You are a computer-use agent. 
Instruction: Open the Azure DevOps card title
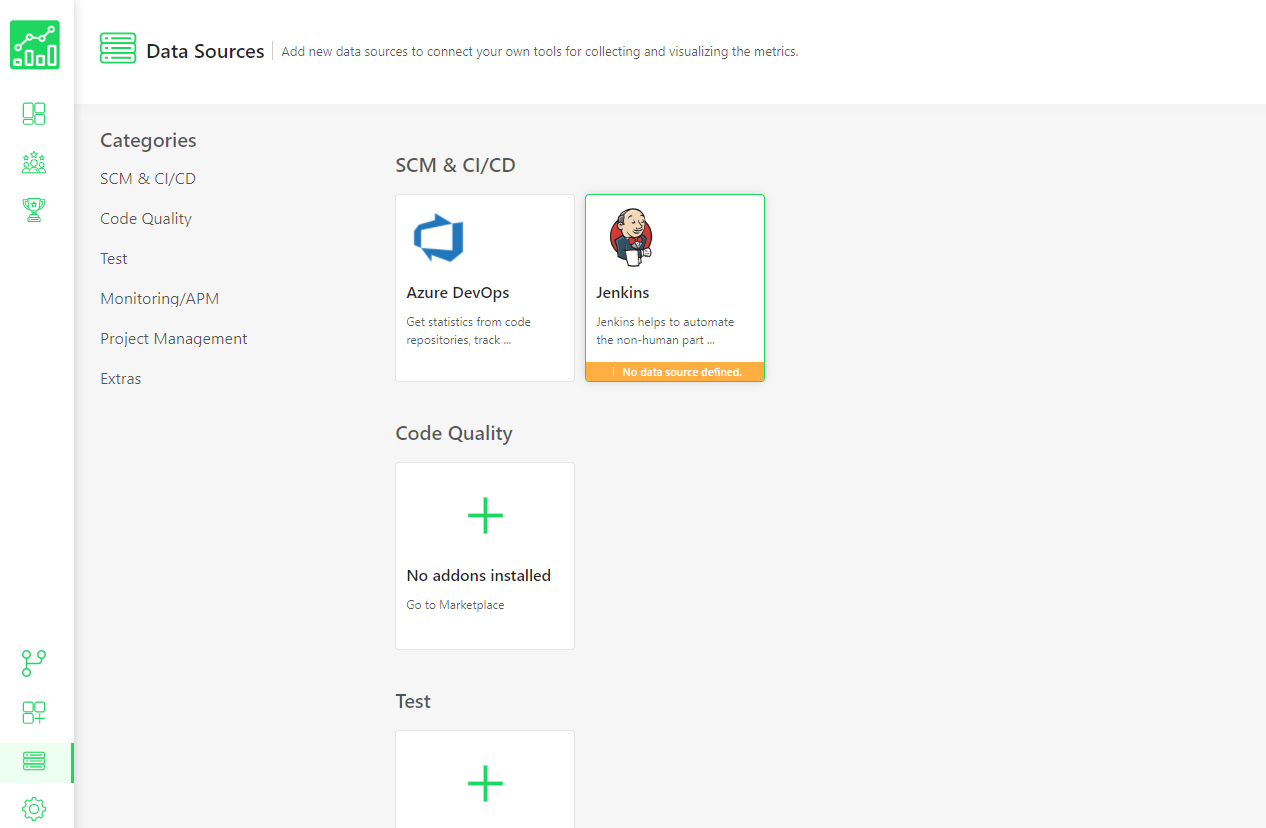pyautogui.click(x=458, y=293)
